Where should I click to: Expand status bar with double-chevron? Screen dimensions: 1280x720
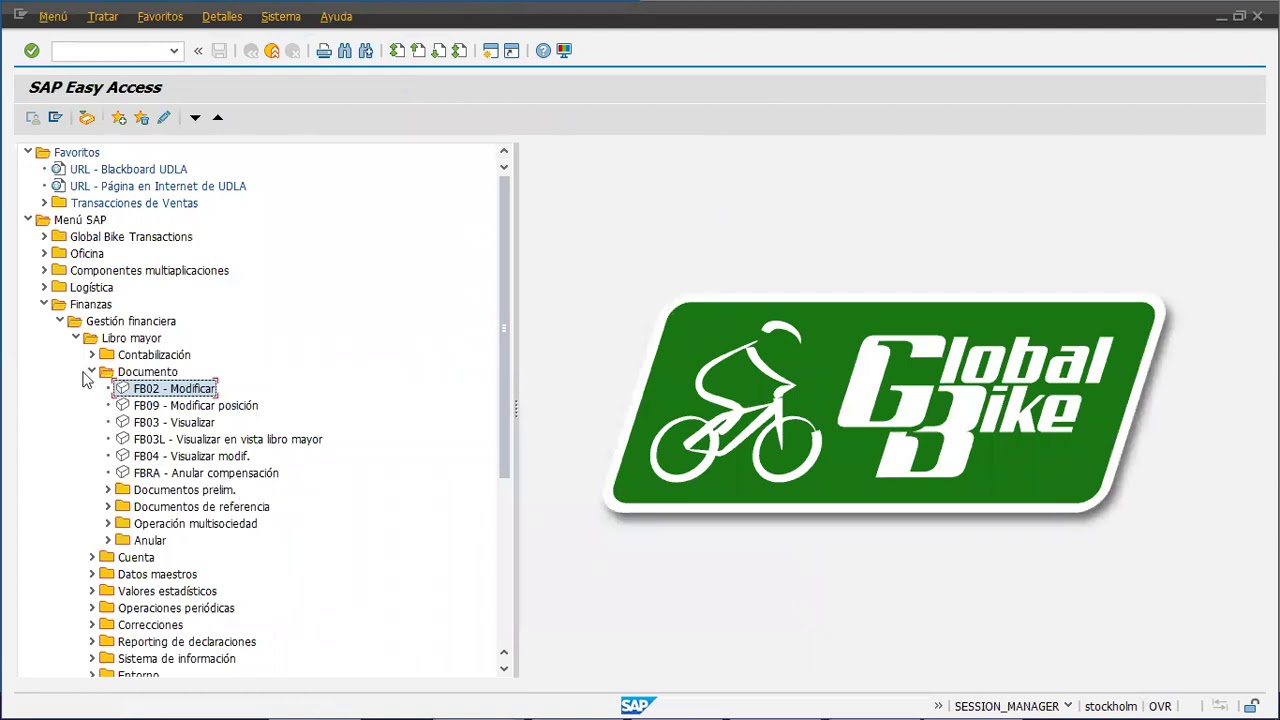tap(938, 706)
